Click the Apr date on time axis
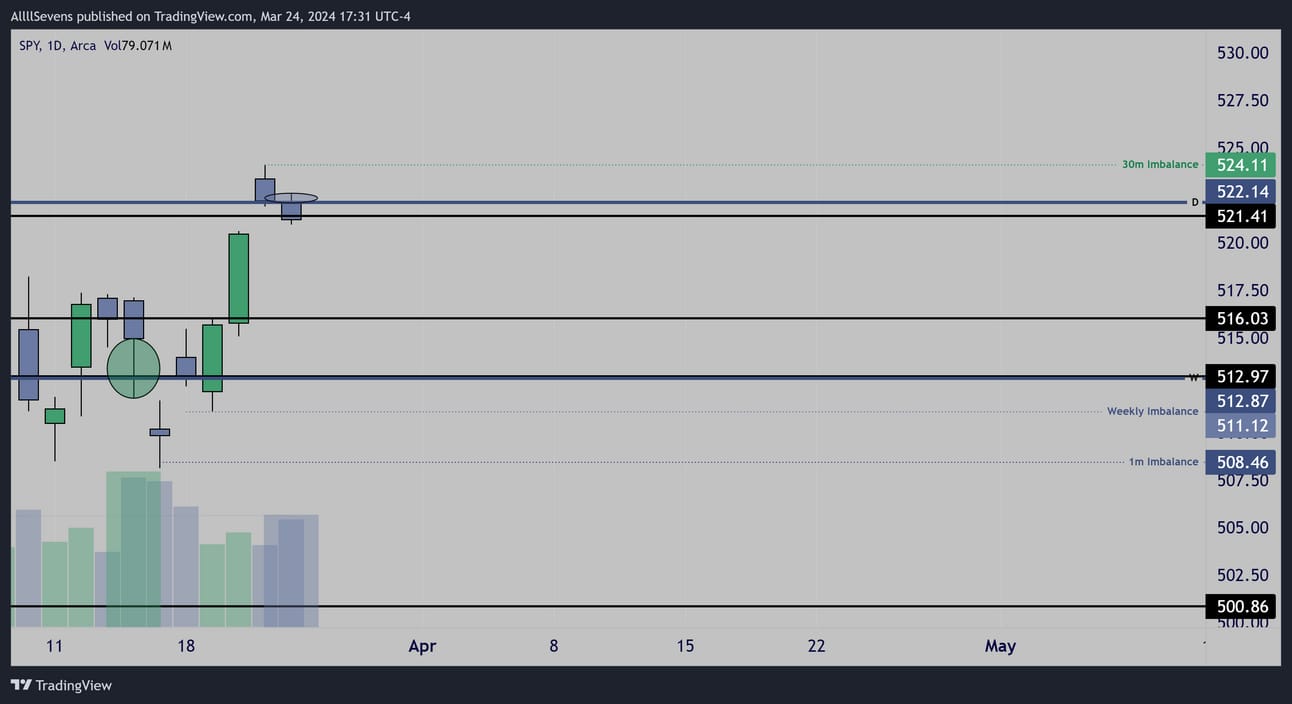The height and width of the screenshot is (704, 1292). (x=422, y=646)
